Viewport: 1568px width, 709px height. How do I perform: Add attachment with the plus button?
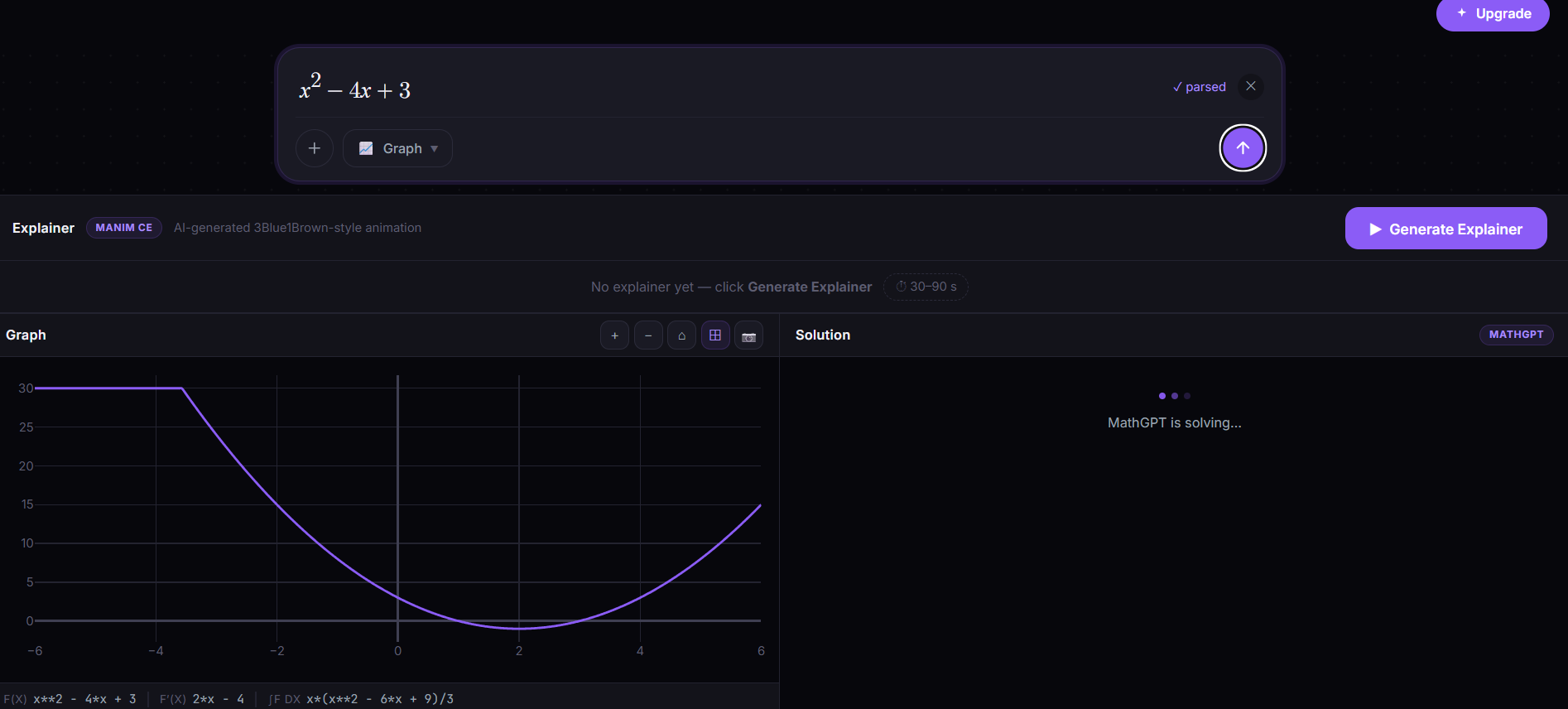pyautogui.click(x=315, y=148)
